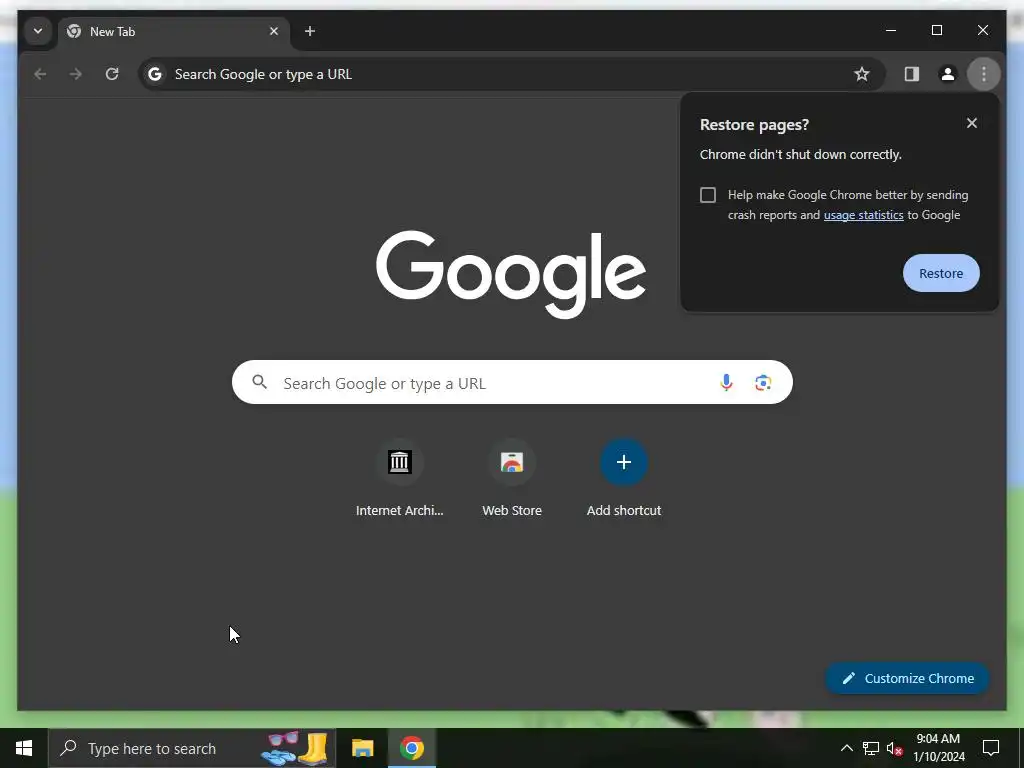Open the Internet Archive shortcut
The height and width of the screenshot is (768, 1024).
coord(400,479)
